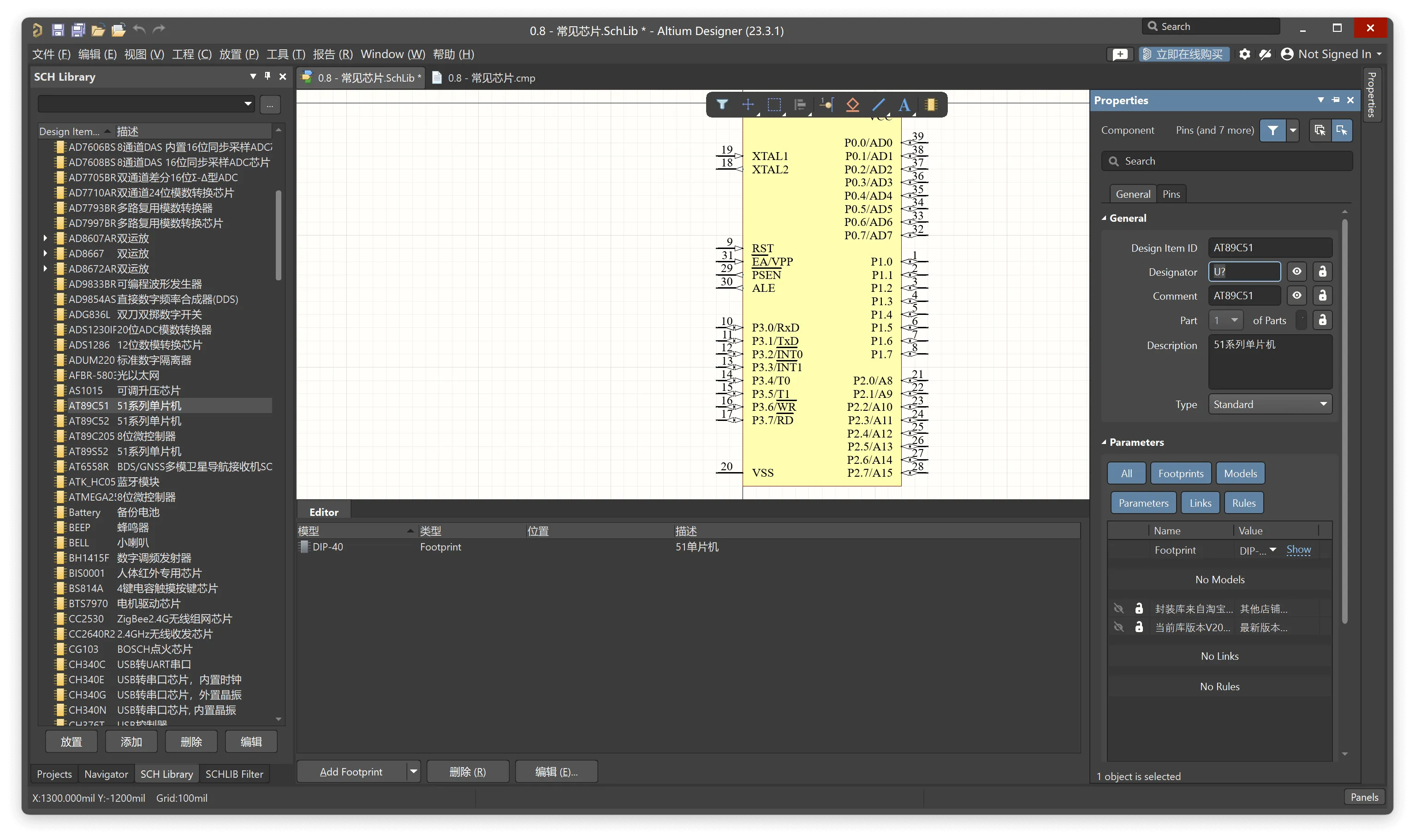The height and width of the screenshot is (840, 1415).
Task: Click the Add Component Part icon
Action: [x=931, y=105]
